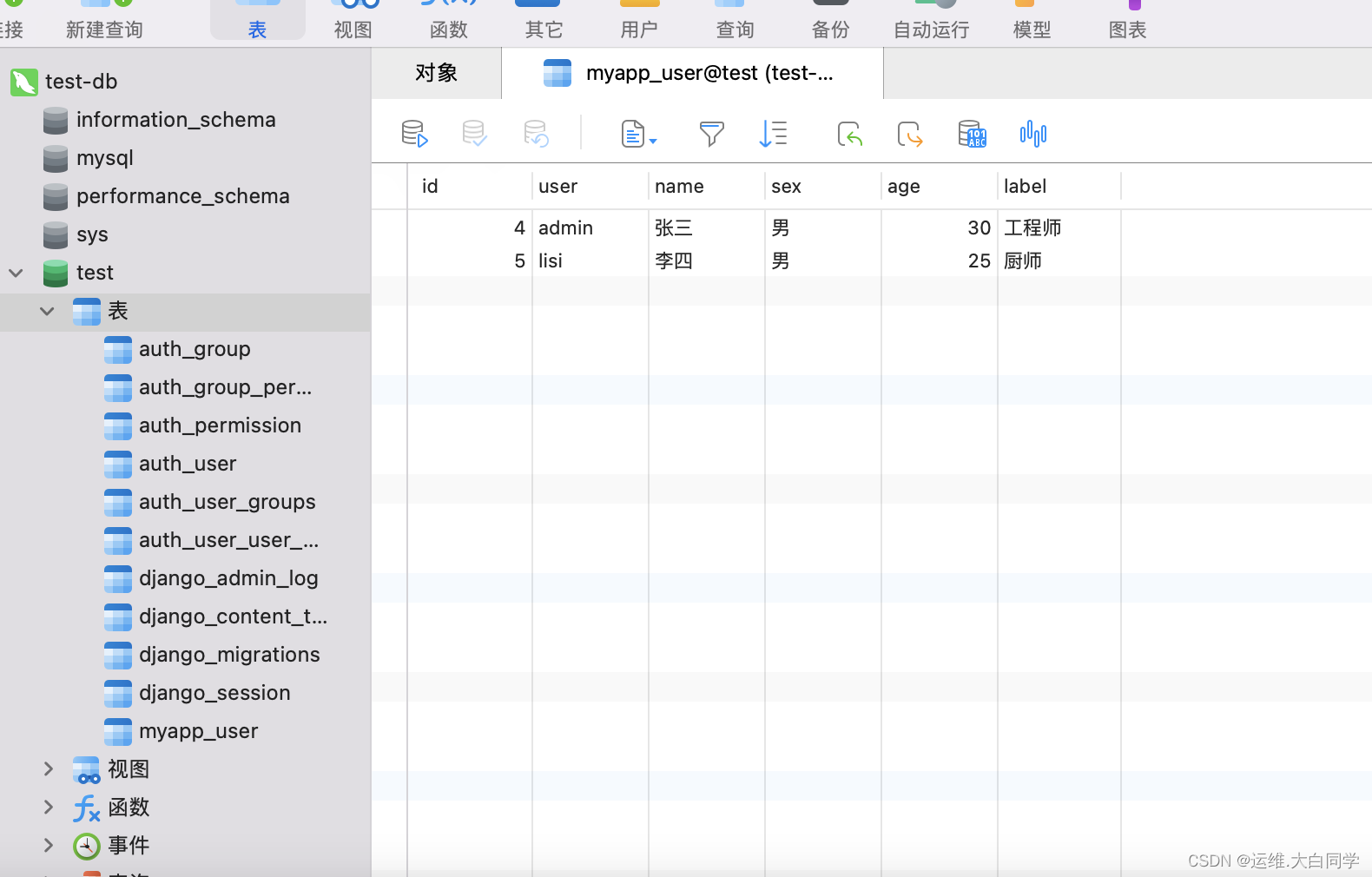This screenshot has width=1372, height=877.
Task: Select 用户 in the top toolbar
Action: coord(639,30)
